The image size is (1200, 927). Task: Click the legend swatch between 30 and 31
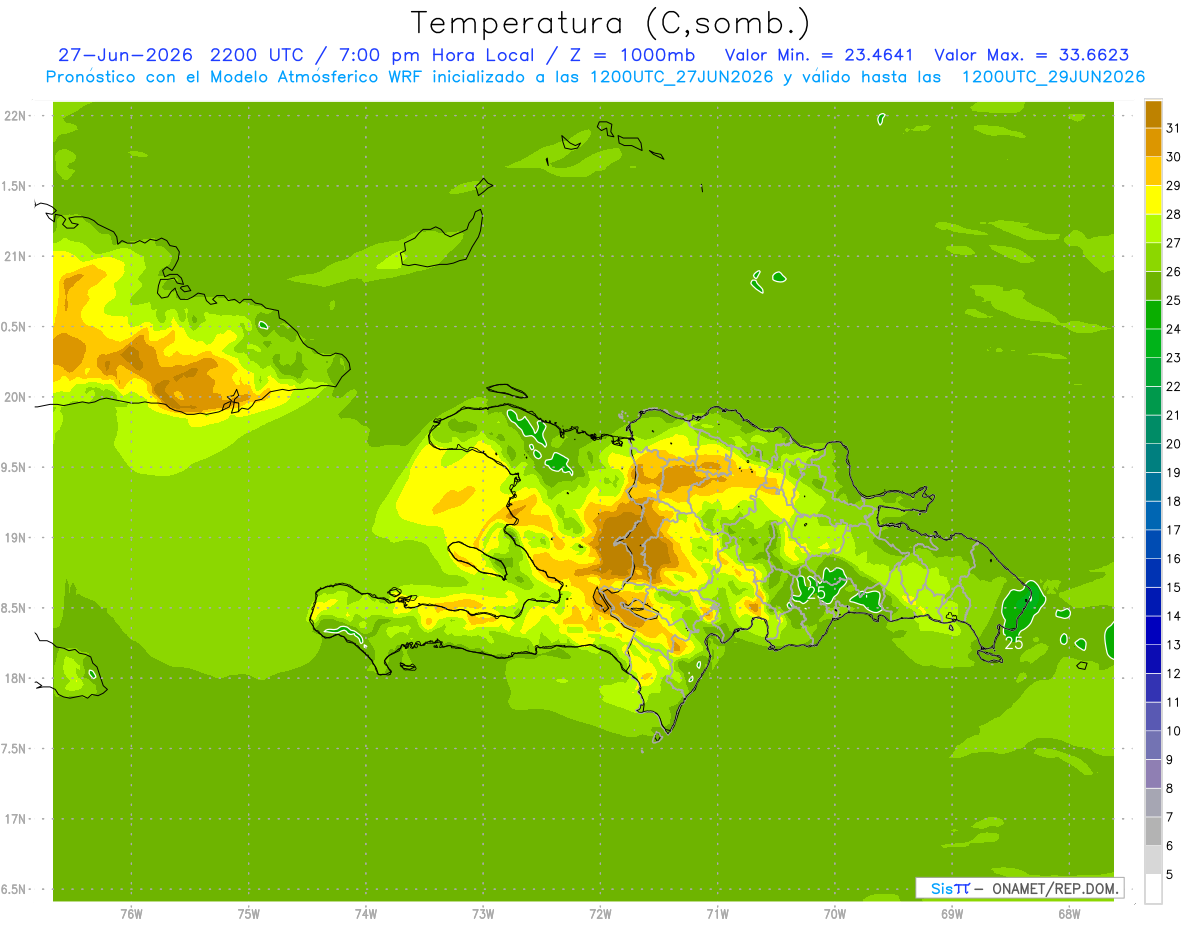[x=1153, y=142]
